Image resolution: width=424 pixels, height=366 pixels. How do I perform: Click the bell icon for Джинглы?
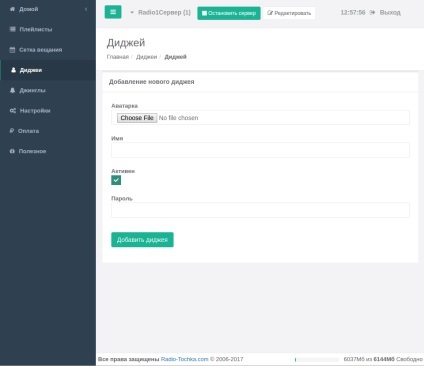pyautogui.click(x=13, y=90)
